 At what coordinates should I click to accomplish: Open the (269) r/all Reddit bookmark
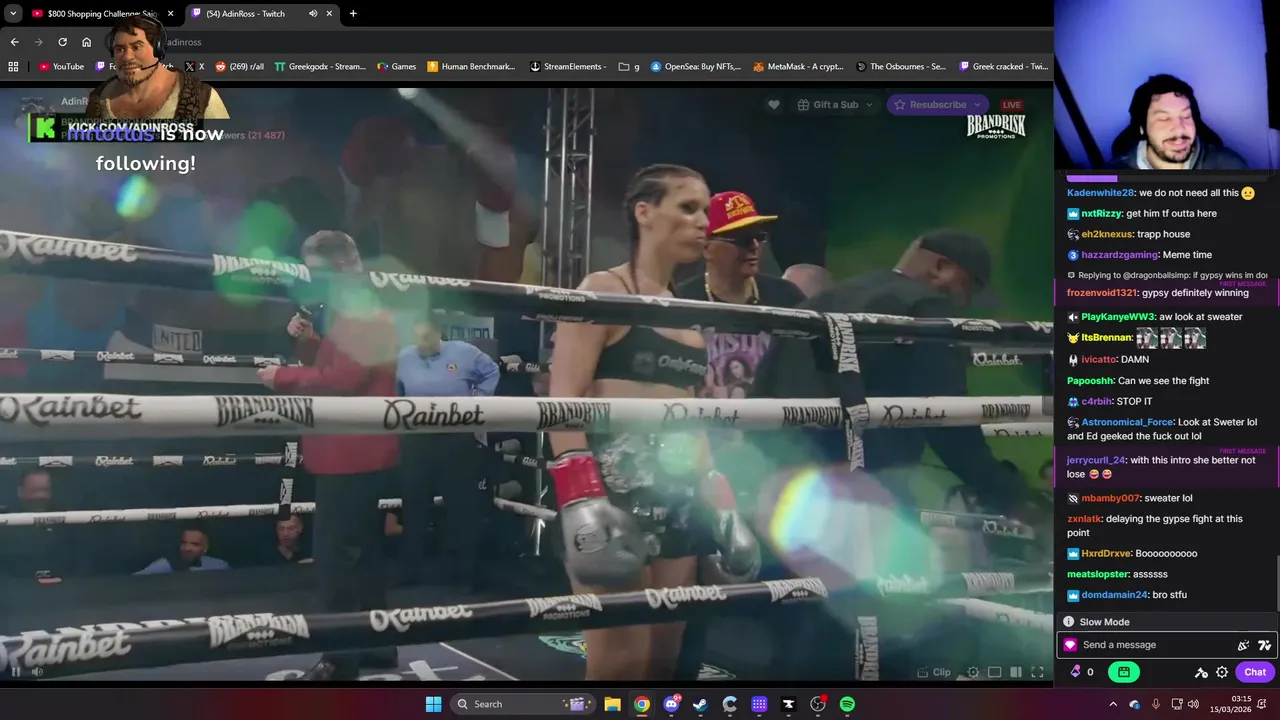[241, 66]
